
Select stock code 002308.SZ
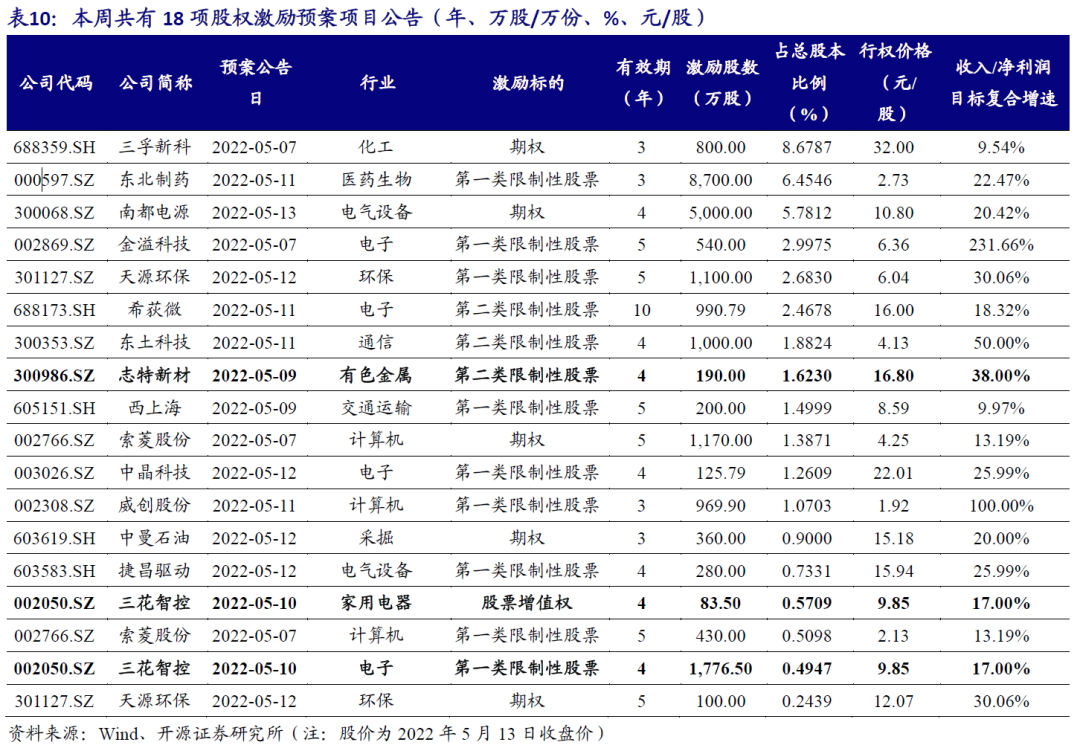[x=54, y=506]
